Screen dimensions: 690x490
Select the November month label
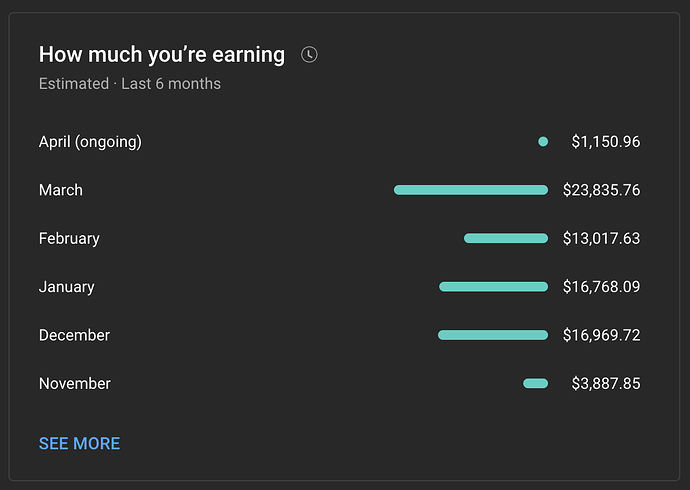(75, 384)
